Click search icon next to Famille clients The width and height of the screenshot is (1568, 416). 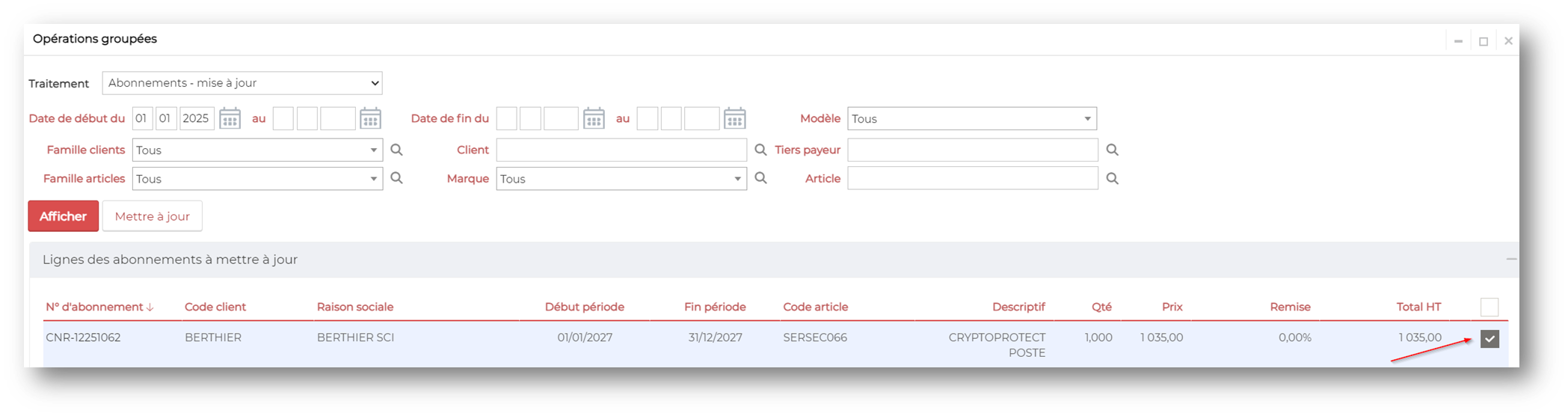(x=396, y=150)
